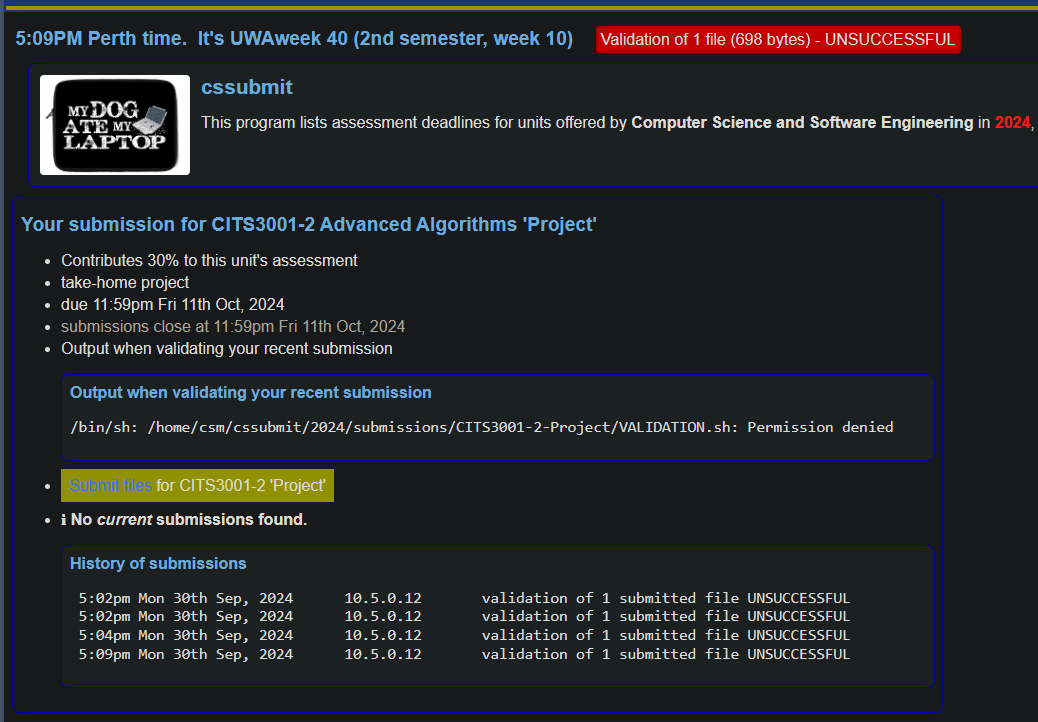Click the 'Contributes 30%' bullet item

coord(209,261)
